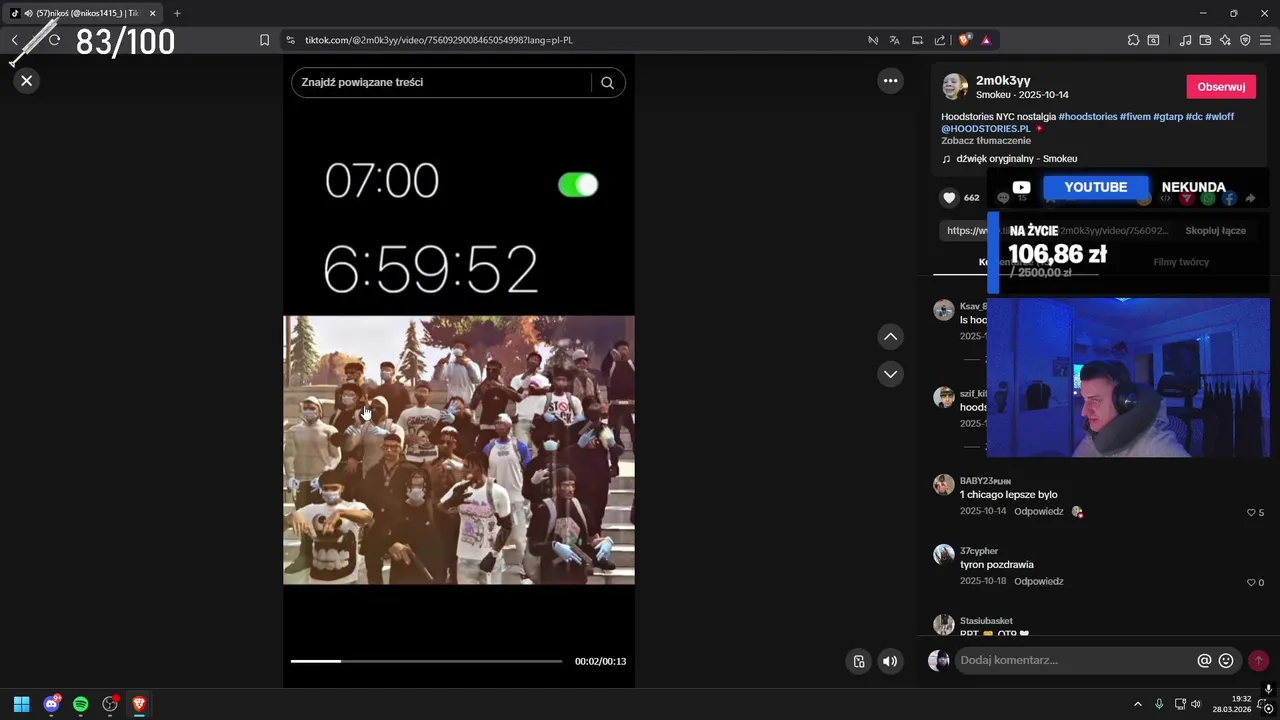This screenshot has width=1280, height=720.
Task: Open the dźwięk oryginalny - Smokeu sound
Action: (1017, 159)
